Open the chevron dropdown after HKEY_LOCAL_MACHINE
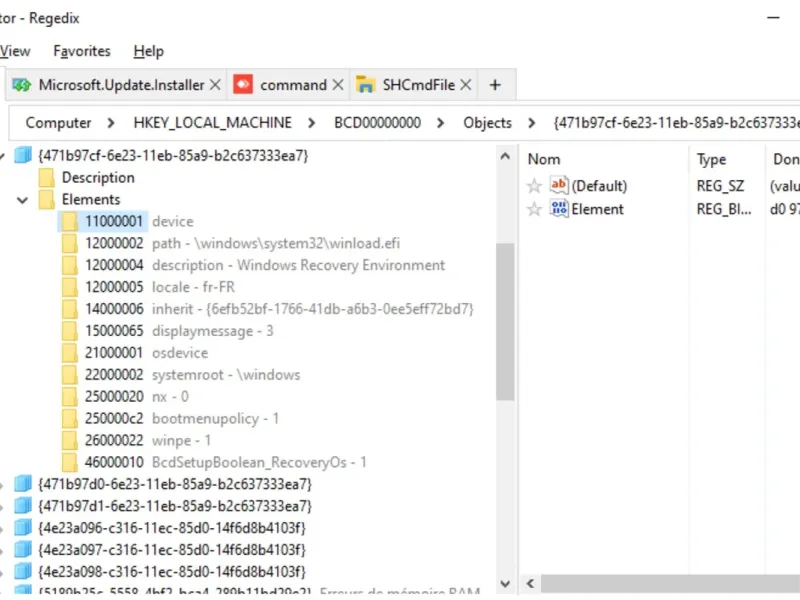The image size is (800, 600). (311, 123)
